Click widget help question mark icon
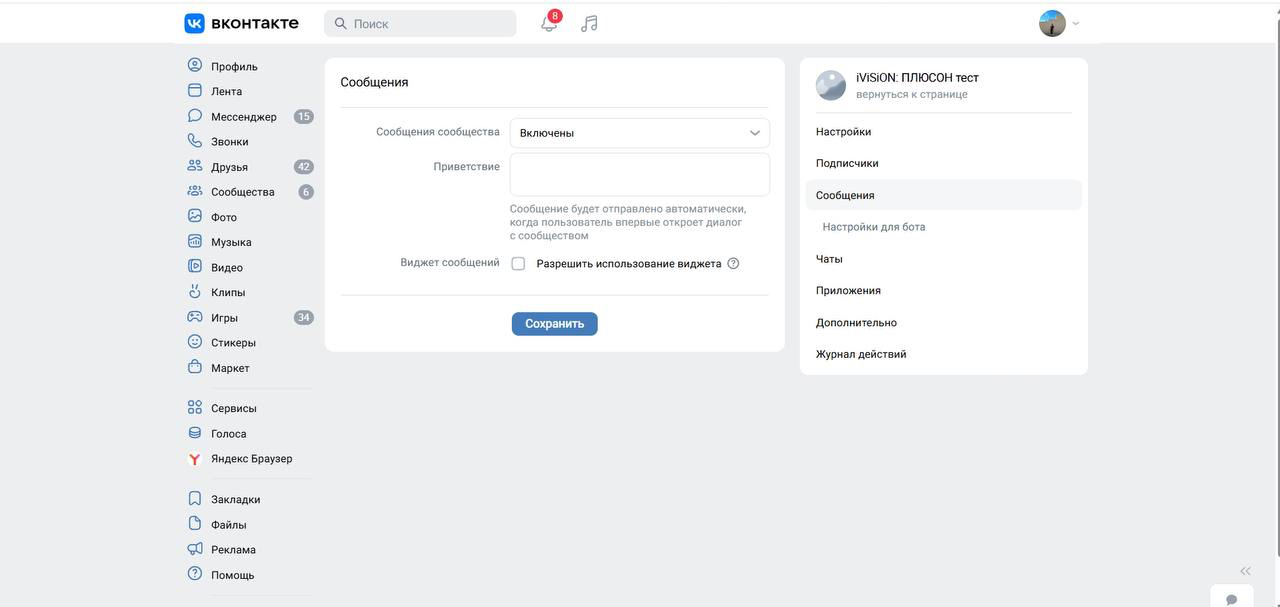Image resolution: width=1280 pixels, height=607 pixels. [733, 264]
